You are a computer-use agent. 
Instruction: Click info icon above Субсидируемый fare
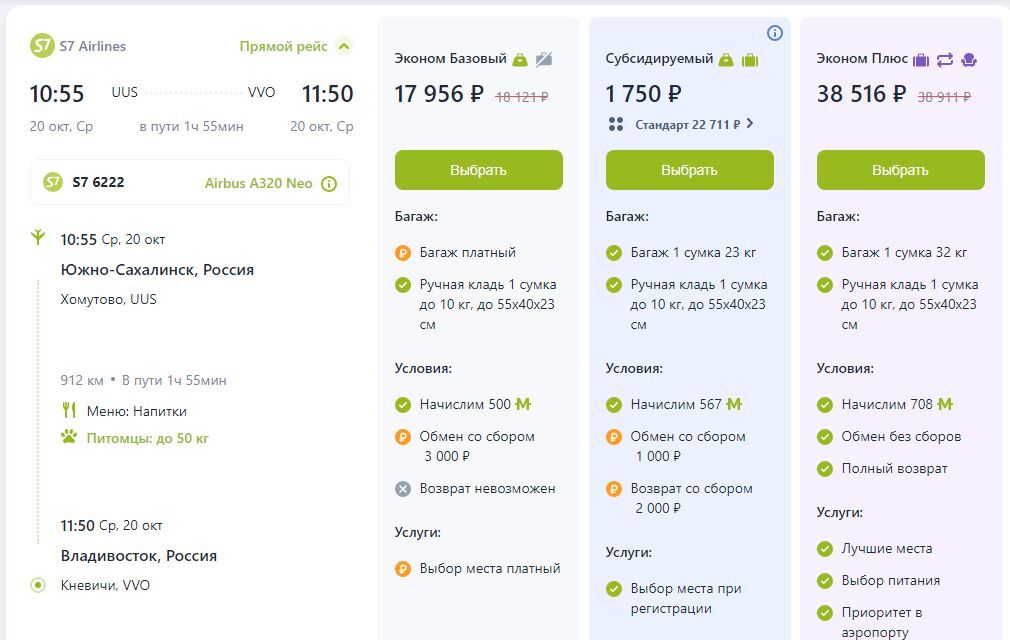point(775,33)
